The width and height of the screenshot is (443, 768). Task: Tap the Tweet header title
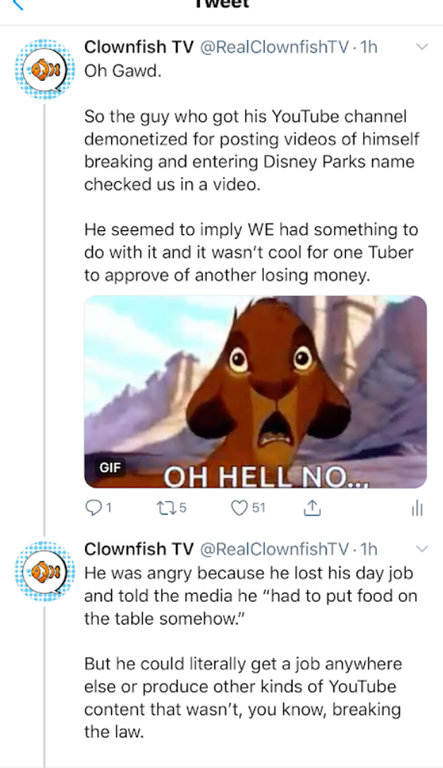pyautogui.click(x=222, y=4)
